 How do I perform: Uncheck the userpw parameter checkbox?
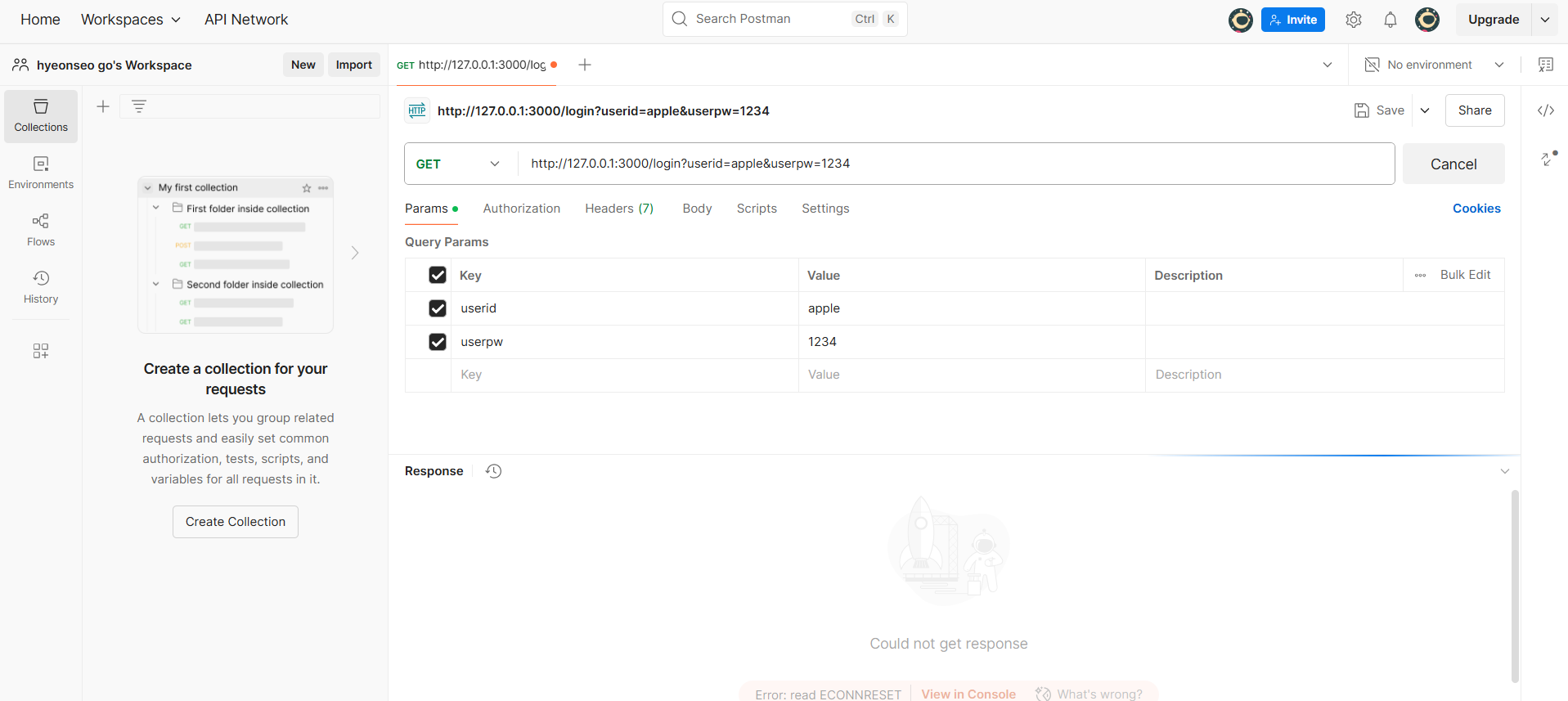(x=438, y=342)
